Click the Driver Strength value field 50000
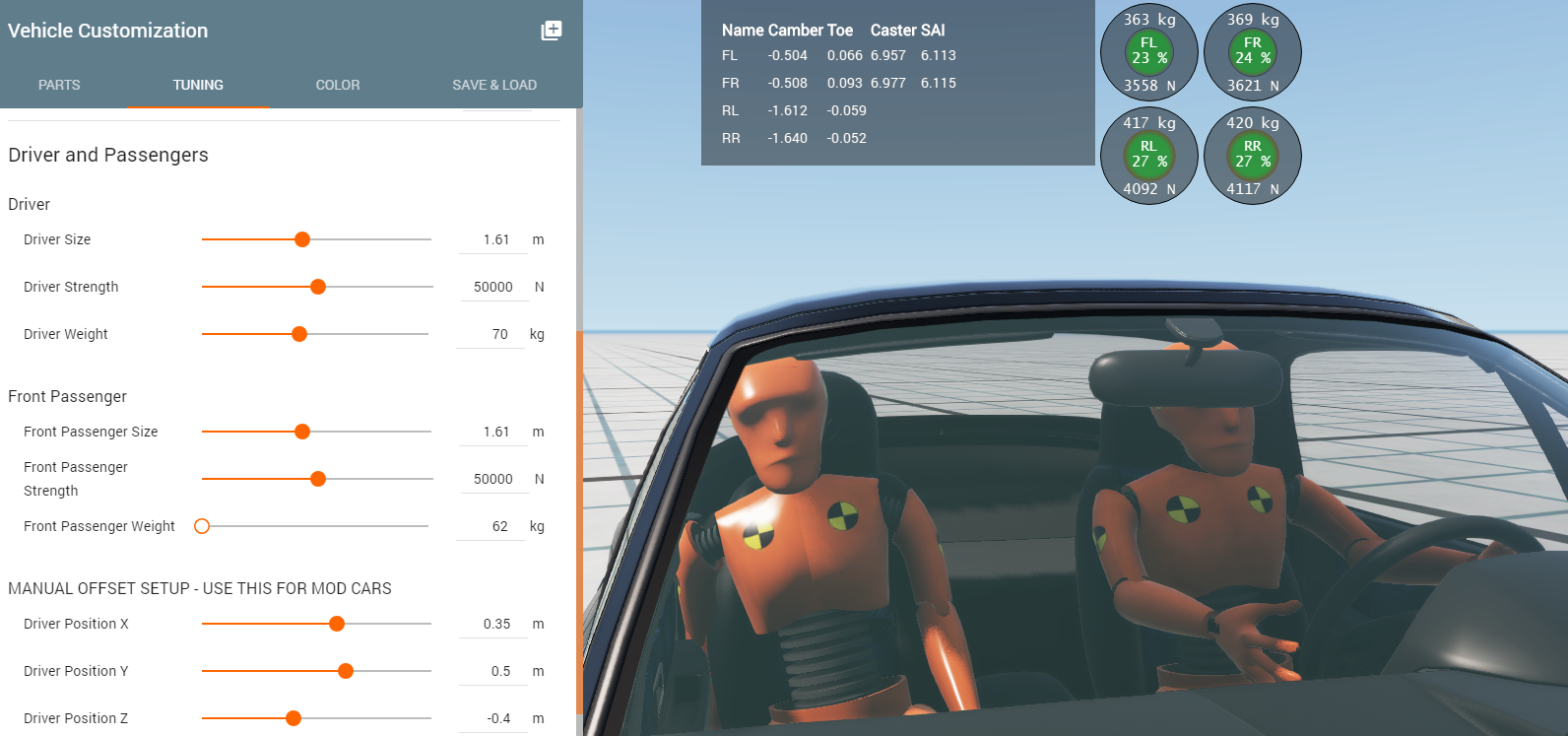 pos(493,287)
